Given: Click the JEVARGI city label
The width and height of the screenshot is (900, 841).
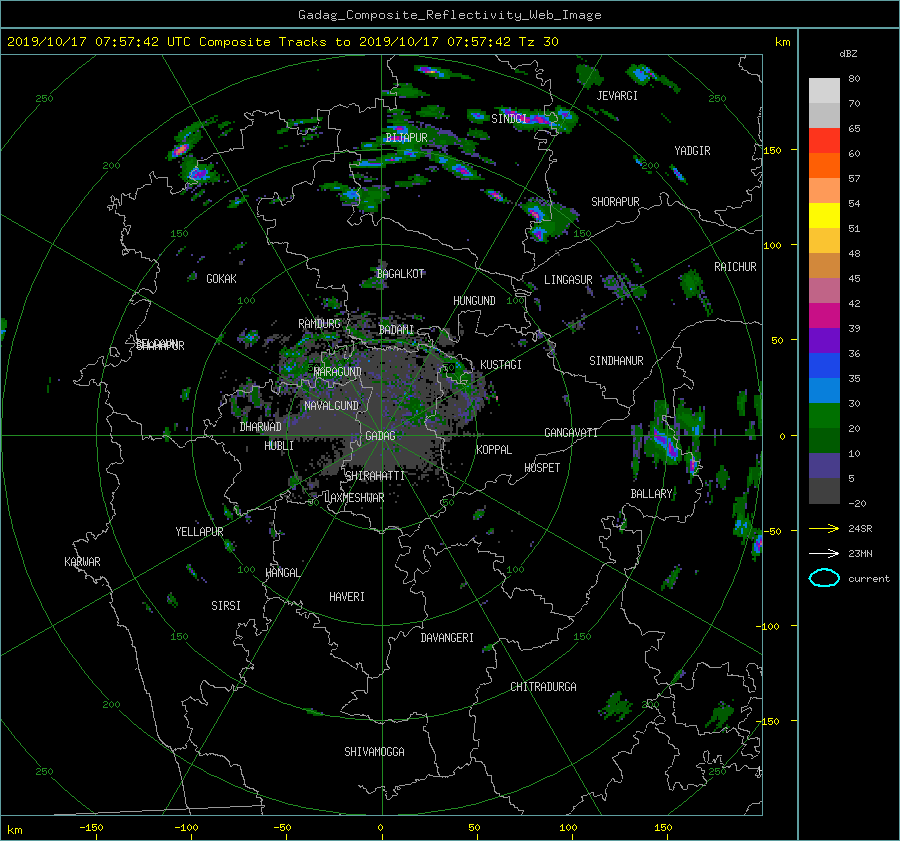Looking at the screenshot, I should [x=617, y=96].
